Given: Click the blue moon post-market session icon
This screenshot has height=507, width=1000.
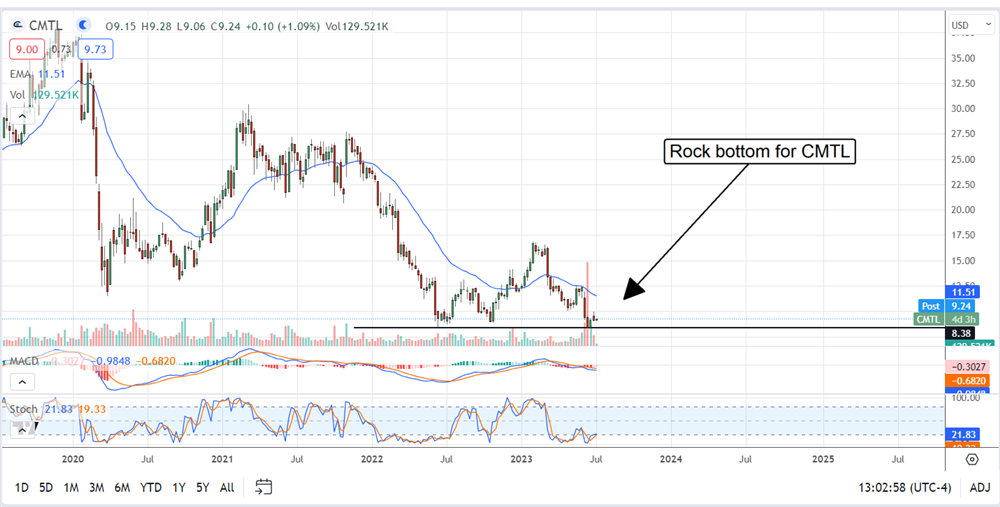Looking at the screenshot, I should coord(83,26).
